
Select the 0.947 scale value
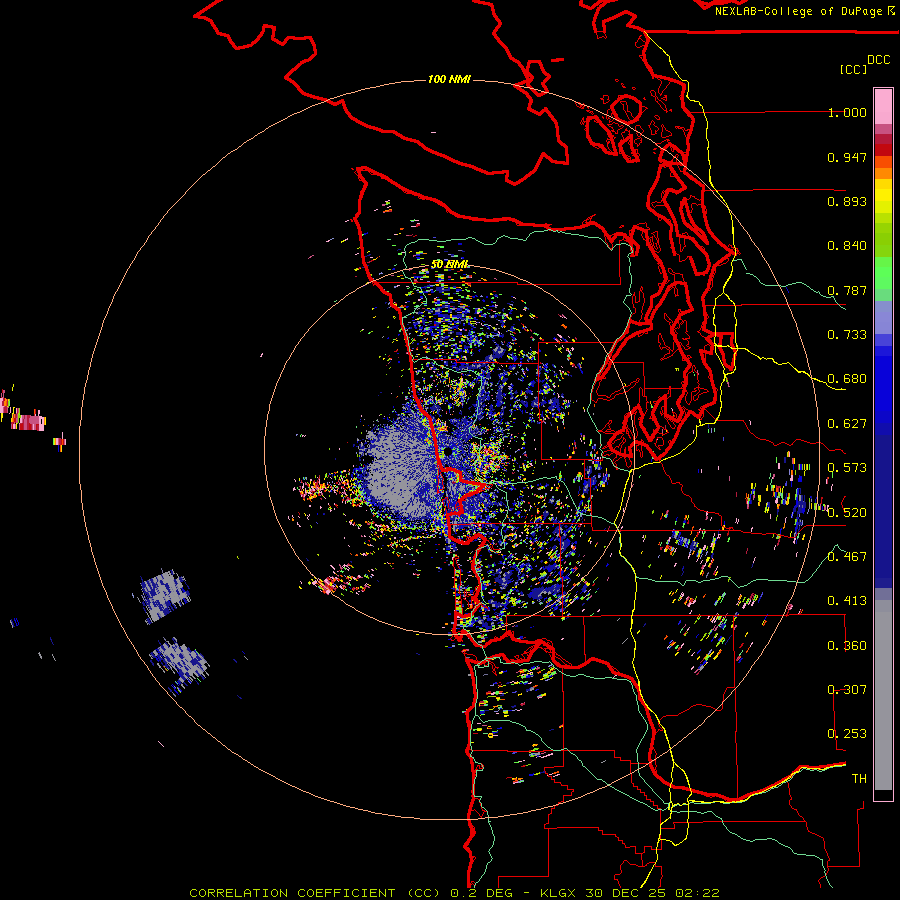[847, 157]
